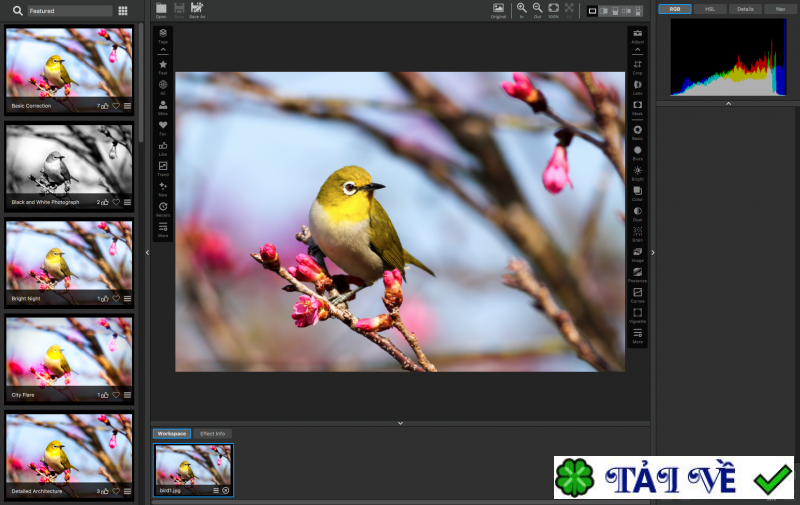The height and width of the screenshot is (505, 800).
Task: Open the Grain effect tool
Action: 637,232
